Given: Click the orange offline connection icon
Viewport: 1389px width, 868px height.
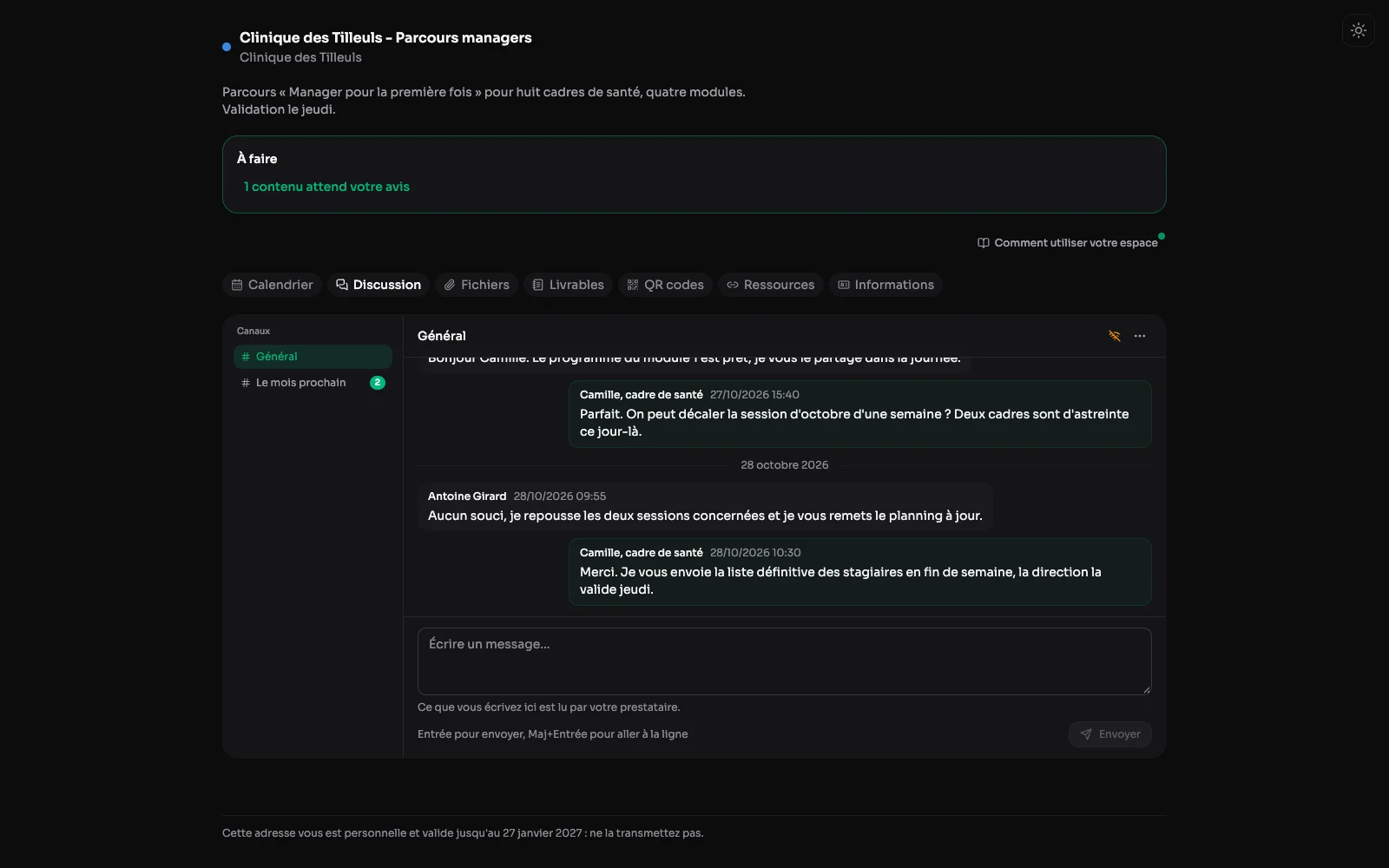Looking at the screenshot, I should pos(1115,336).
